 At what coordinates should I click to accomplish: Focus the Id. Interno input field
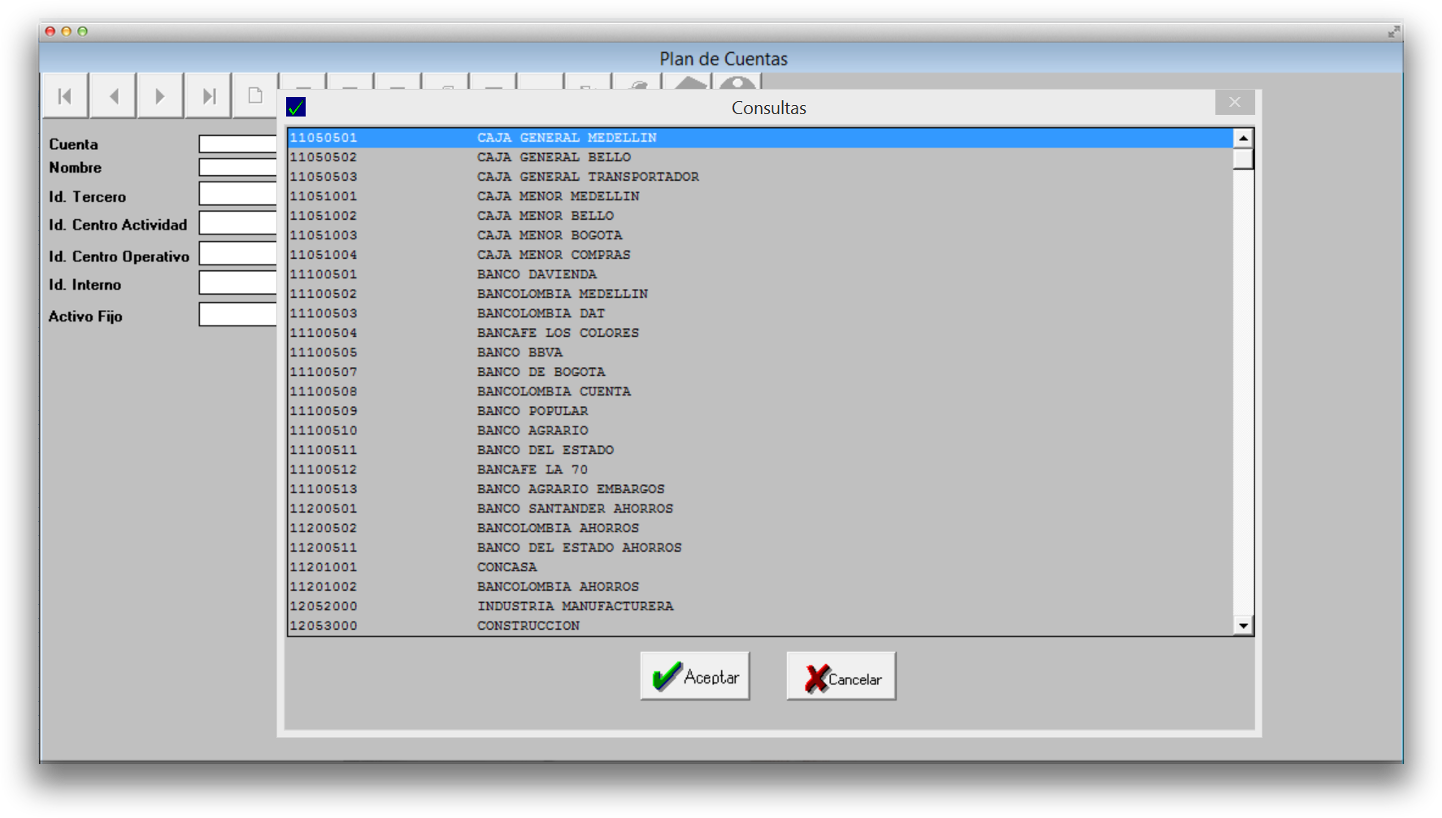(x=238, y=283)
